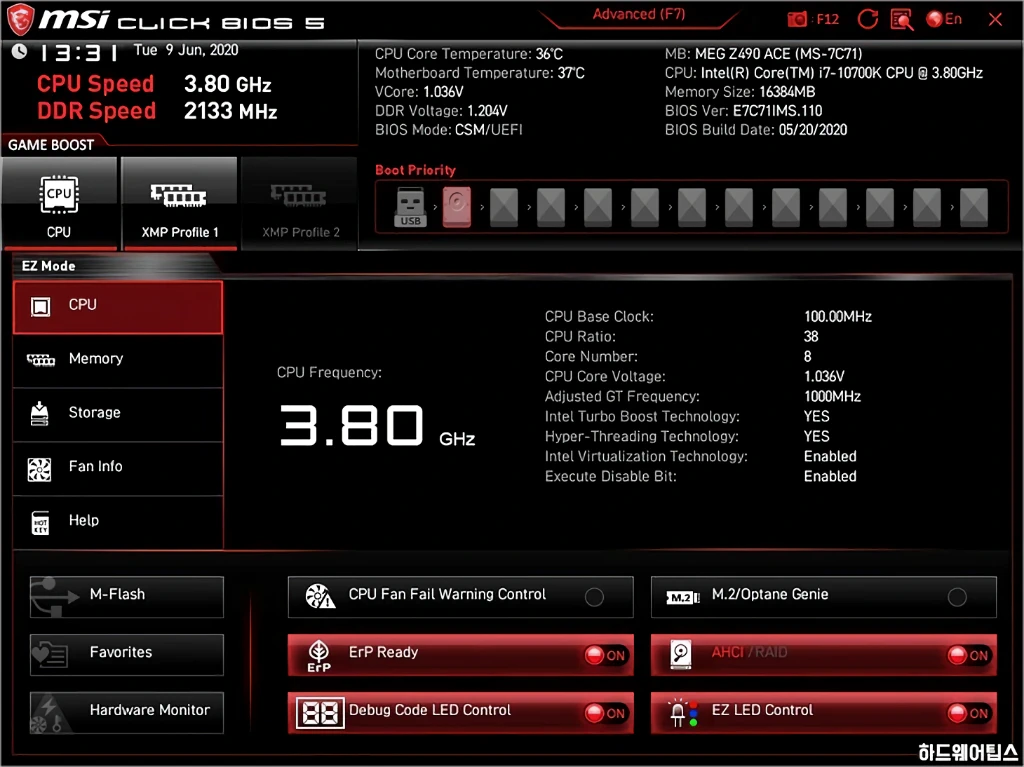This screenshot has height=767, width=1024.
Task: Select the last boot priority slot
Action: (974, 207)
